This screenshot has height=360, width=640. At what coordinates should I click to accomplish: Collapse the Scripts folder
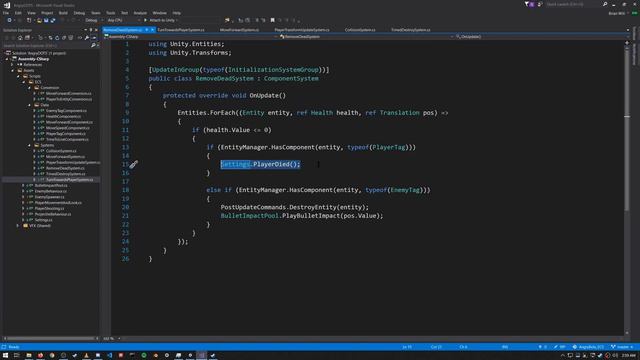(18, 76)
